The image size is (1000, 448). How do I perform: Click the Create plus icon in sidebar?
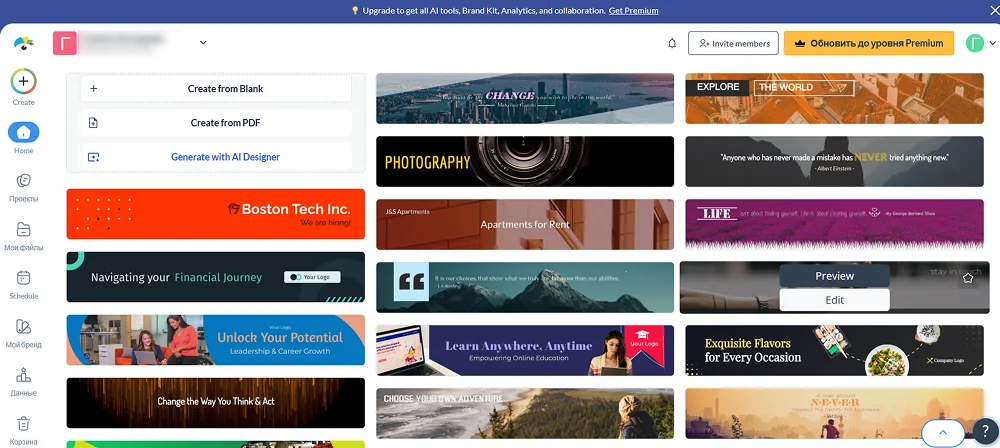point(24,81)
